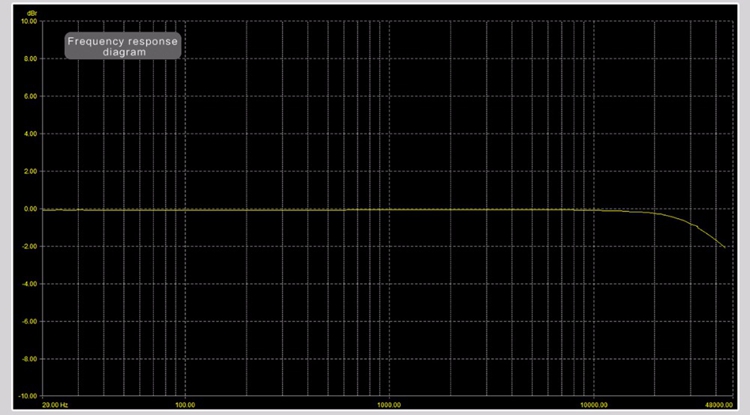Click the 10000.00 frequency label

tap(594, 405)
